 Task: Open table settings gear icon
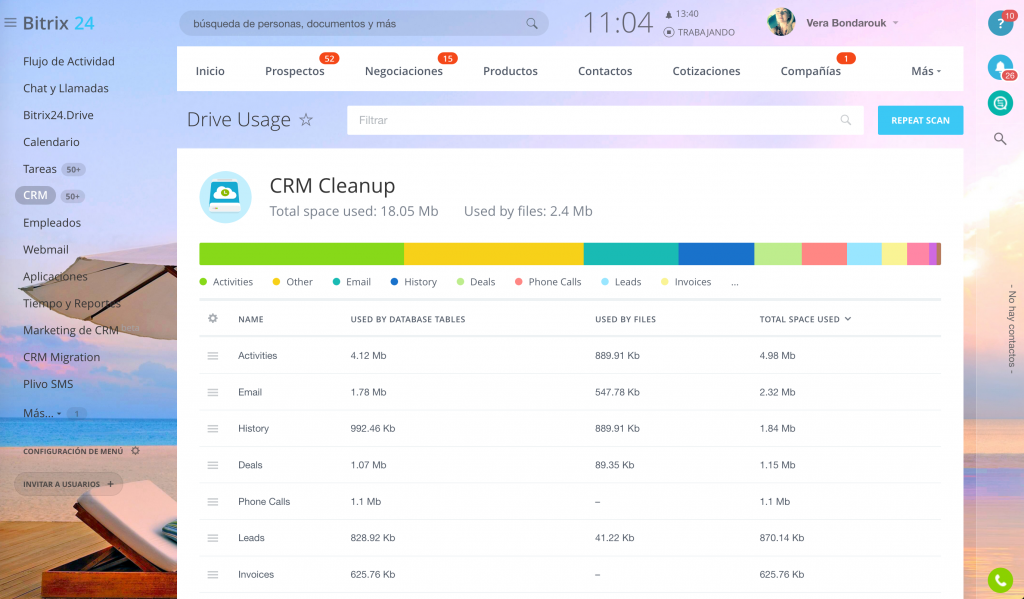click(212, 319)
